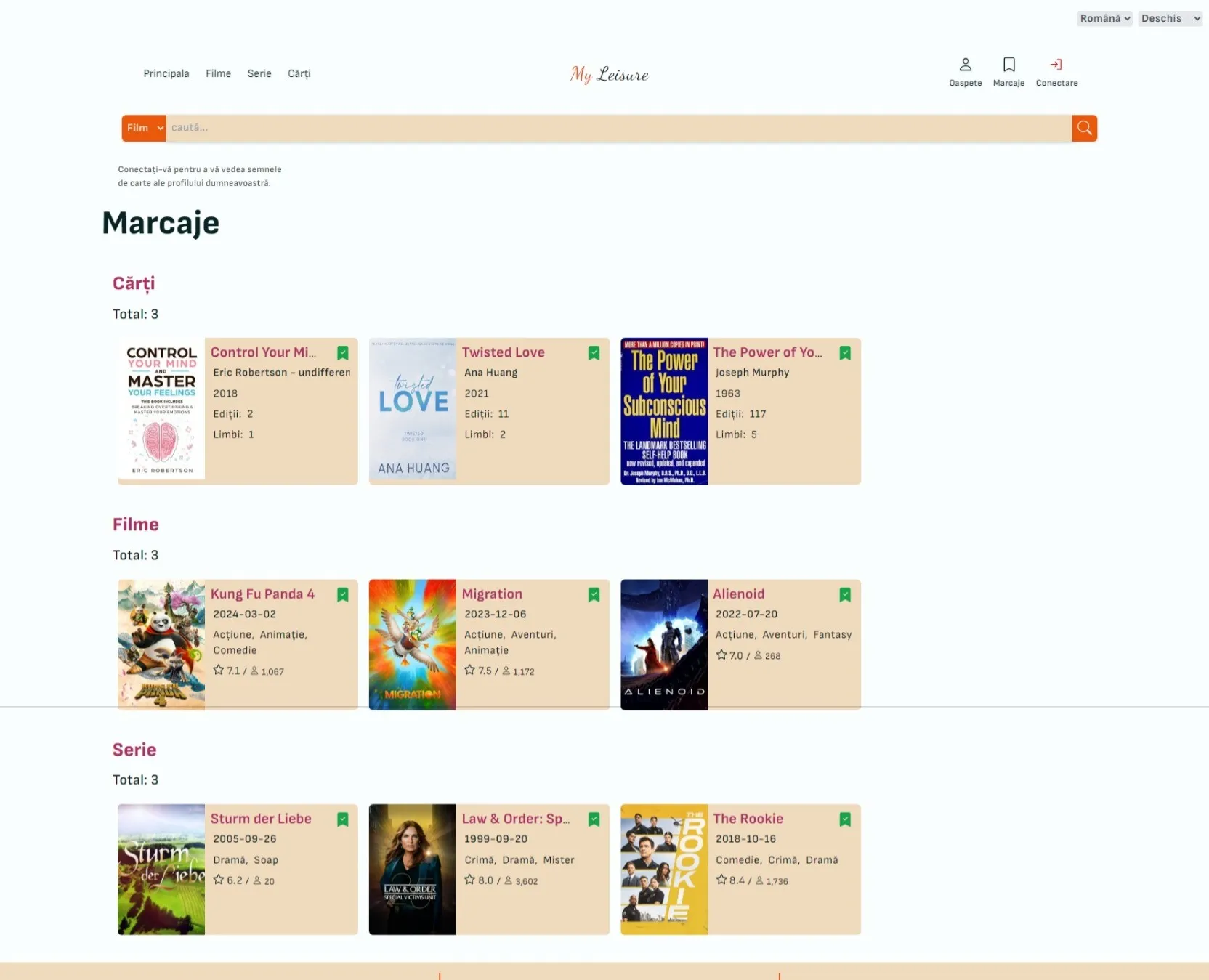The image size is (1209, 980).
Task: Click The Rookie series poster
Action: click(x=664, y=870)
